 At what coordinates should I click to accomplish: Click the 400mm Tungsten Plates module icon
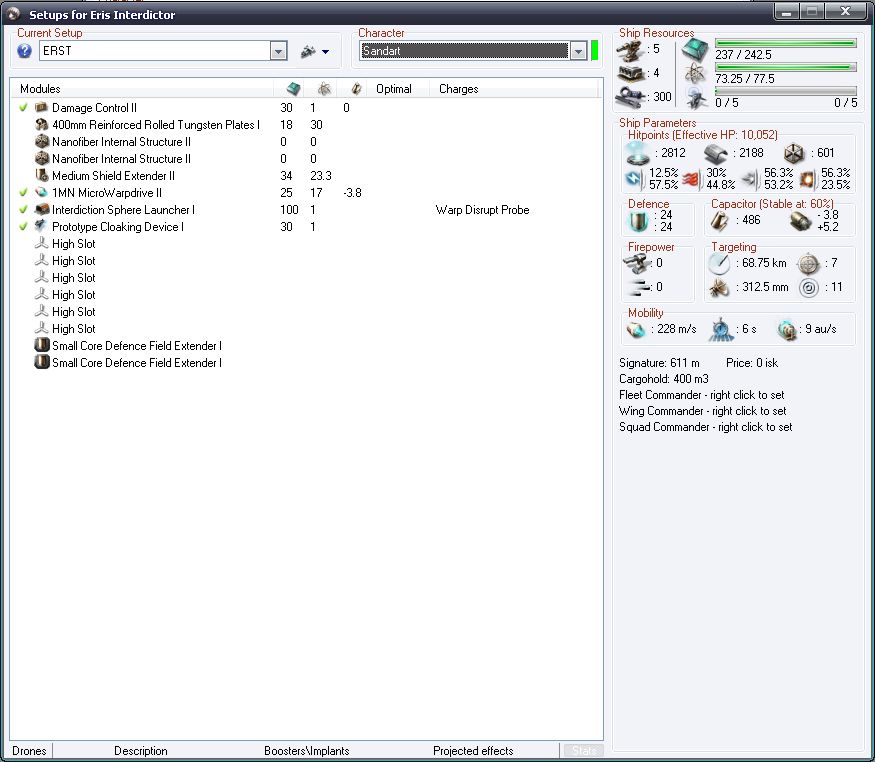coord(41,124)
